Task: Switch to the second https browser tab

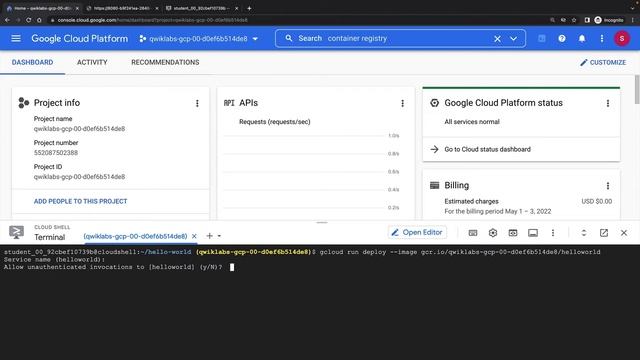Action: coord(122,8)
